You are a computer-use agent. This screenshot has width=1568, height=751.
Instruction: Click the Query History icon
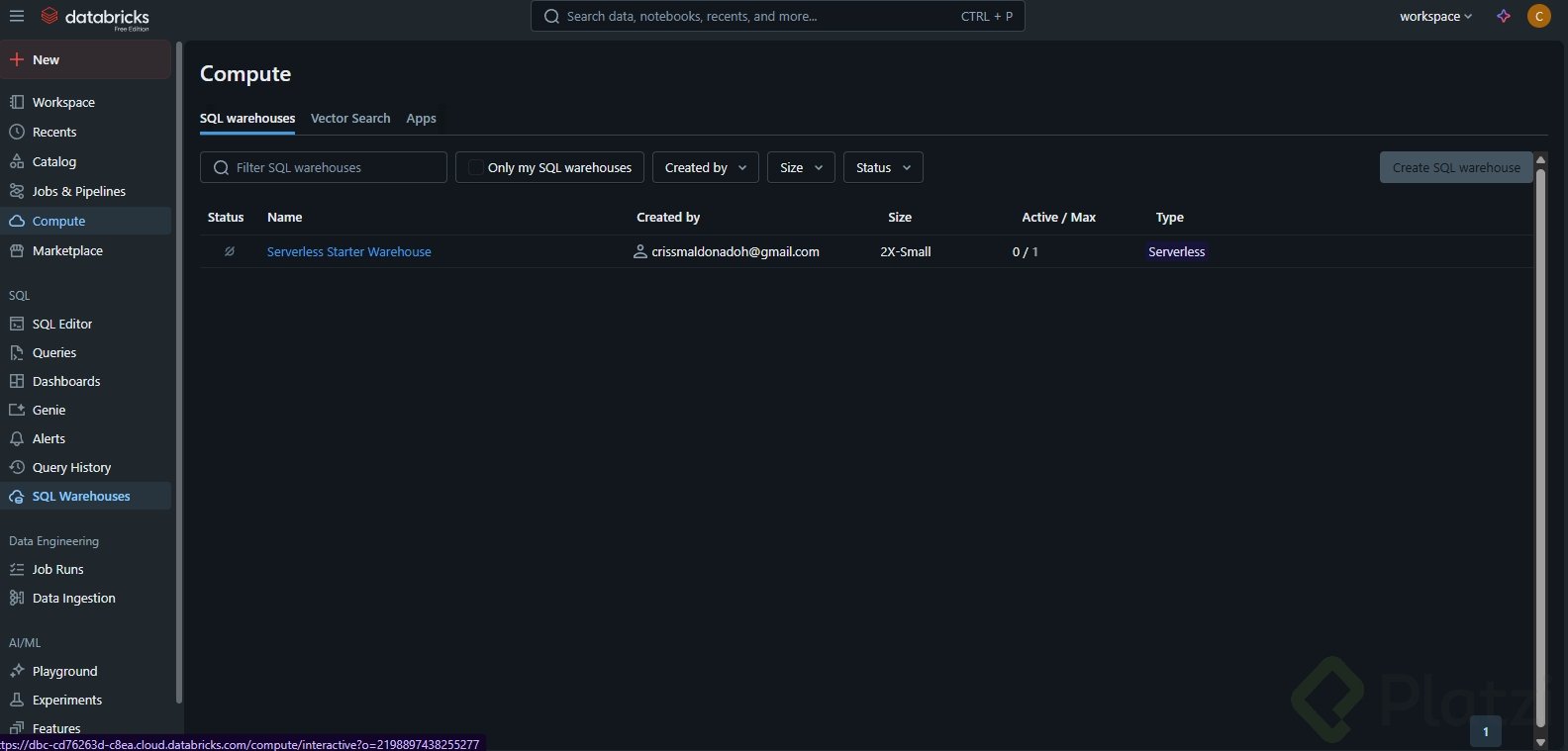click(x=17, y=468)
